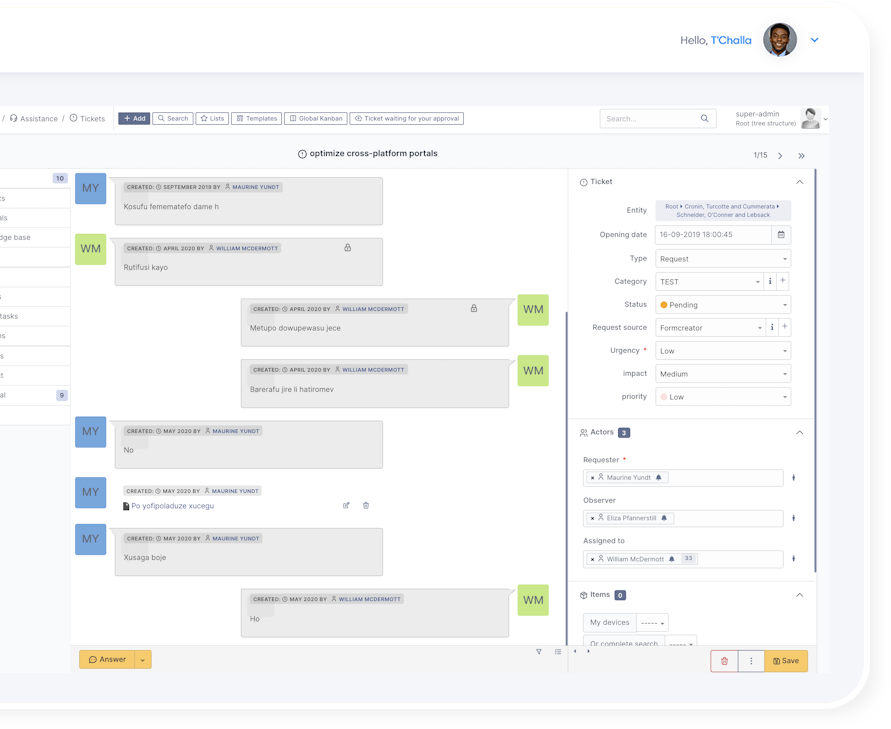Viewport: 891px width, 729px height.
Task: Click the Add ticket button
Action: coord(134,118)
